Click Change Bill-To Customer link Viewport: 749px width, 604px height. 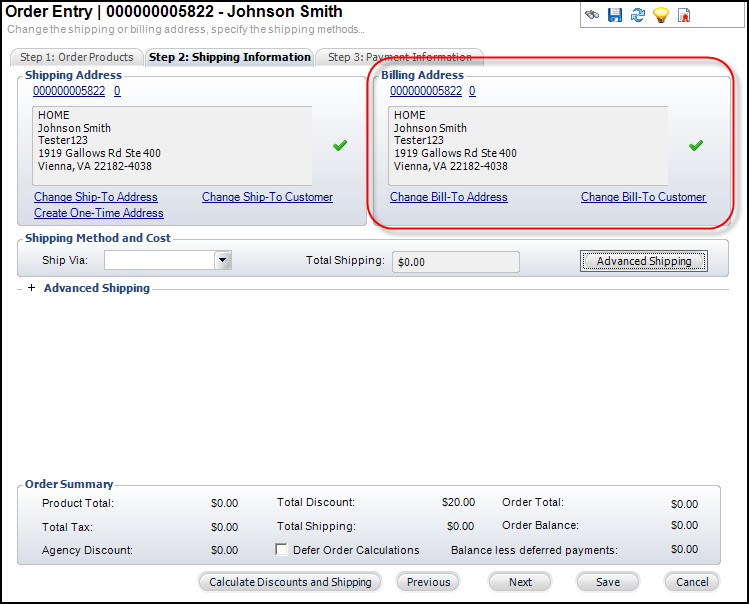click(x=643, y=197)
